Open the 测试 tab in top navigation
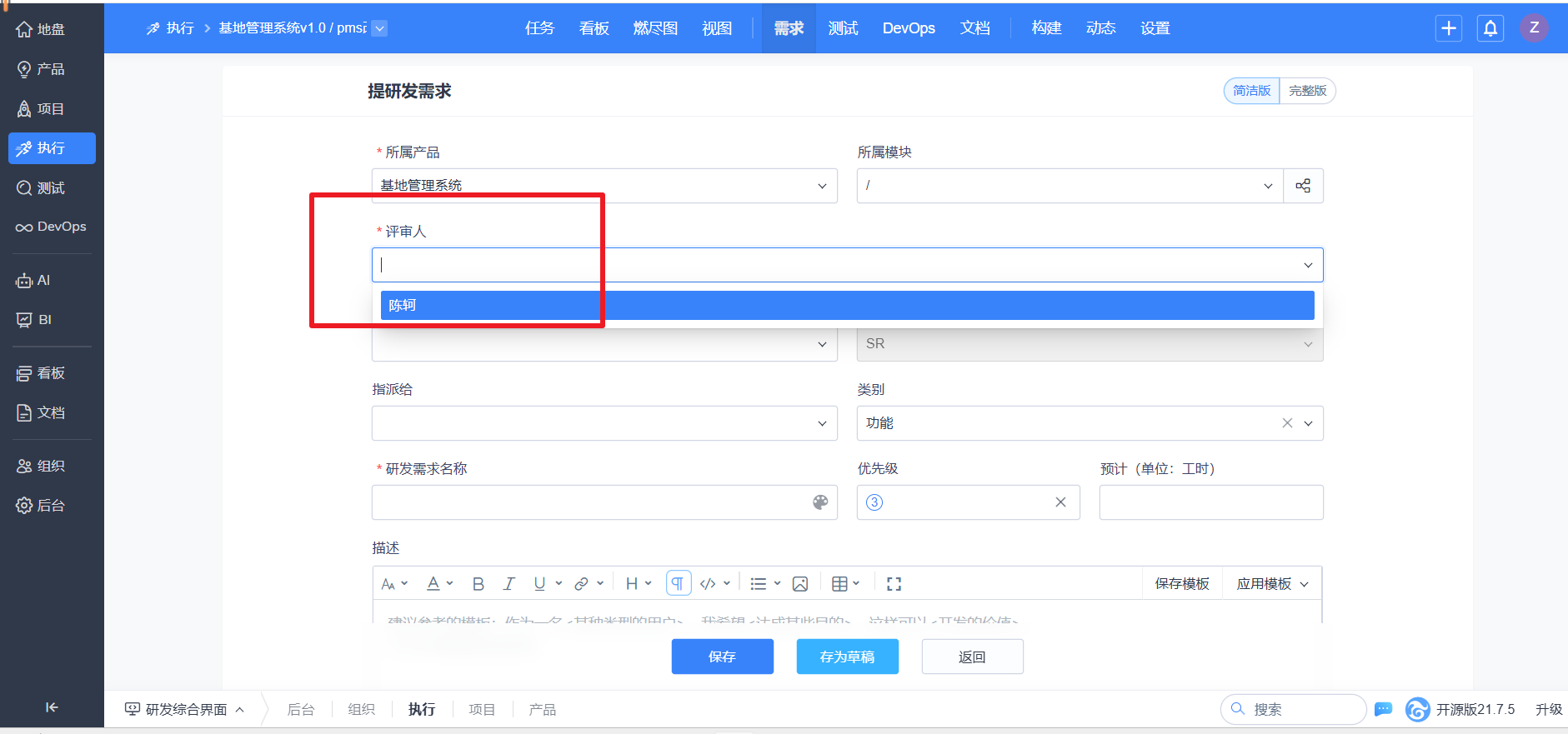 (843, 28)
